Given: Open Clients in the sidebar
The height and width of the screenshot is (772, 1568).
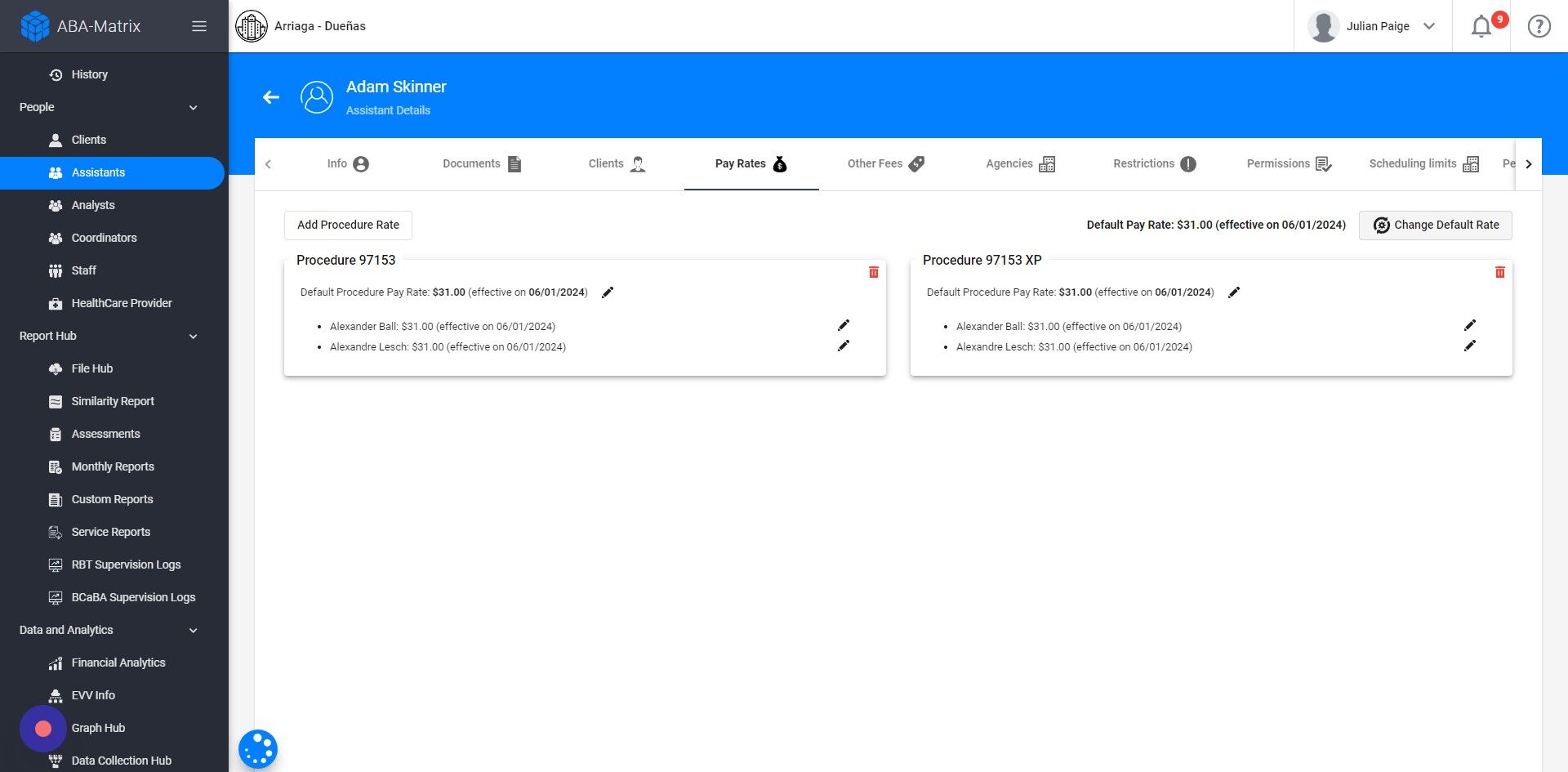Looking at the screenshot, I should (x=89, y=140).
